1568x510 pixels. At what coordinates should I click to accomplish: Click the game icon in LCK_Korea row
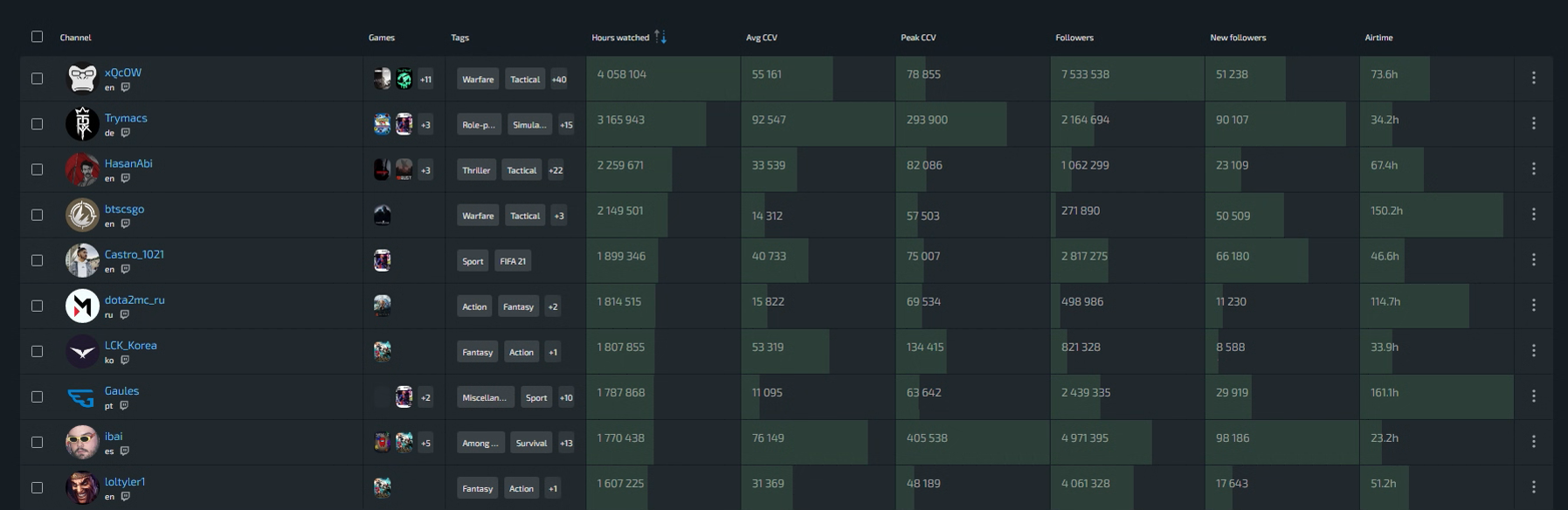382,351
